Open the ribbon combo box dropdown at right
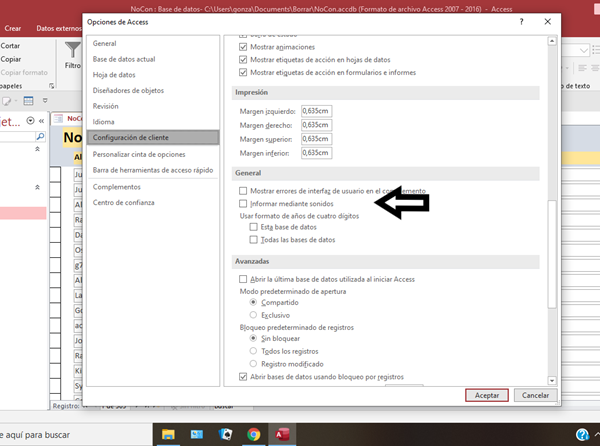Screen dimensions: 600x446 pos(584,50)
